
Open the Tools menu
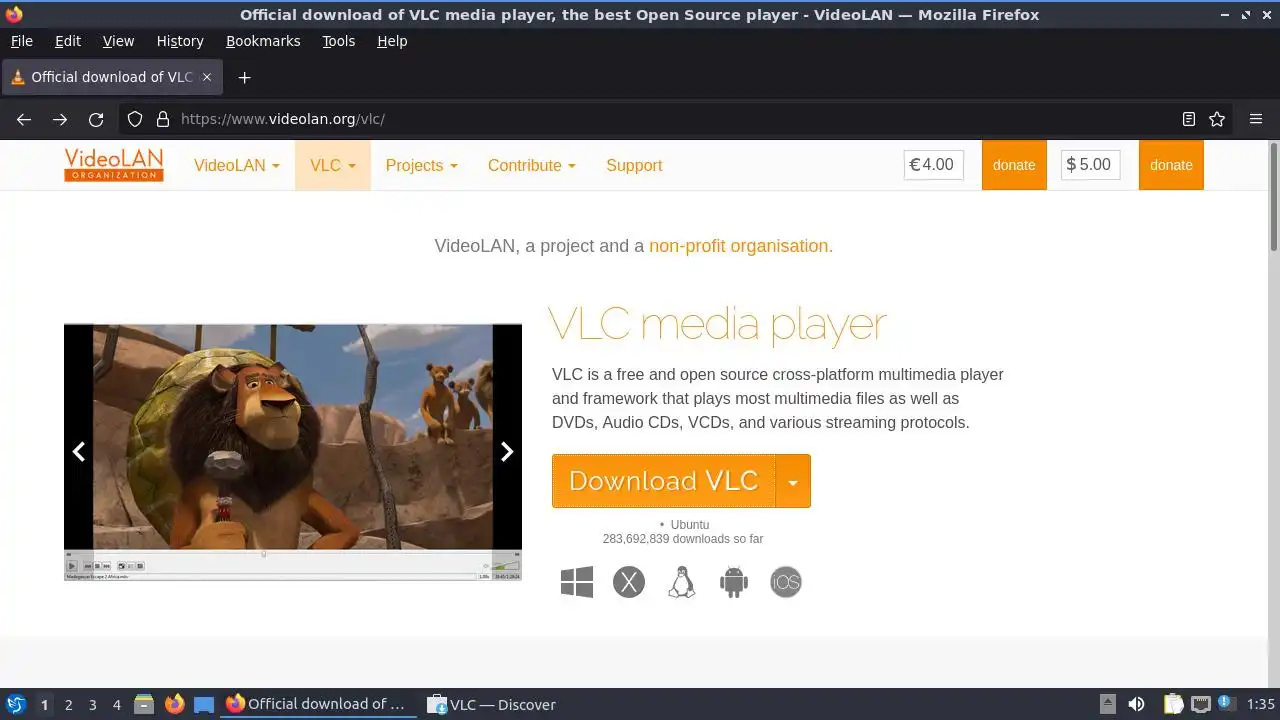(338, 41)
